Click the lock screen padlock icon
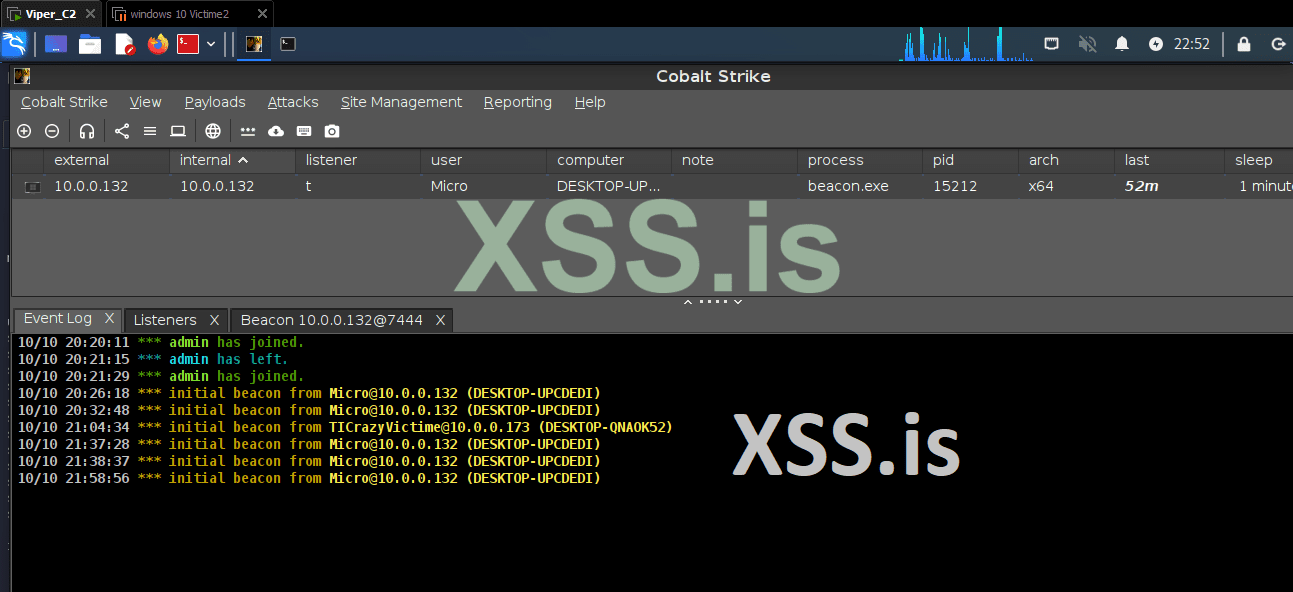The width and height of the screenshot is (1293, 592). pos(1244,44)
